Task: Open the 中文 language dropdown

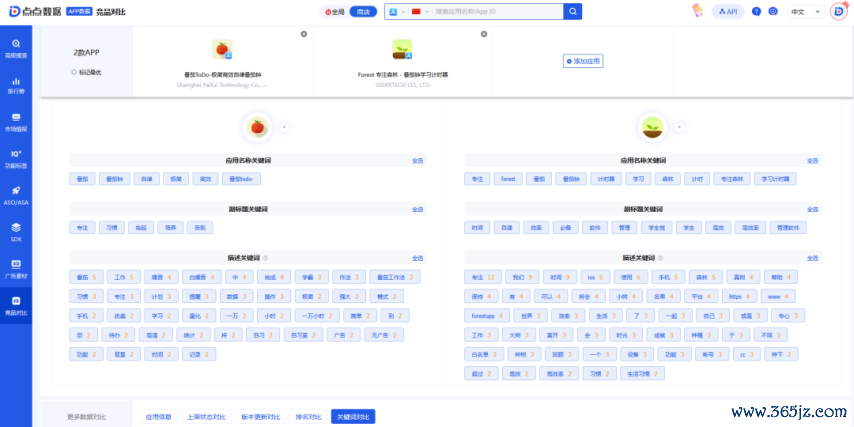Action: [x=803, y=12]
